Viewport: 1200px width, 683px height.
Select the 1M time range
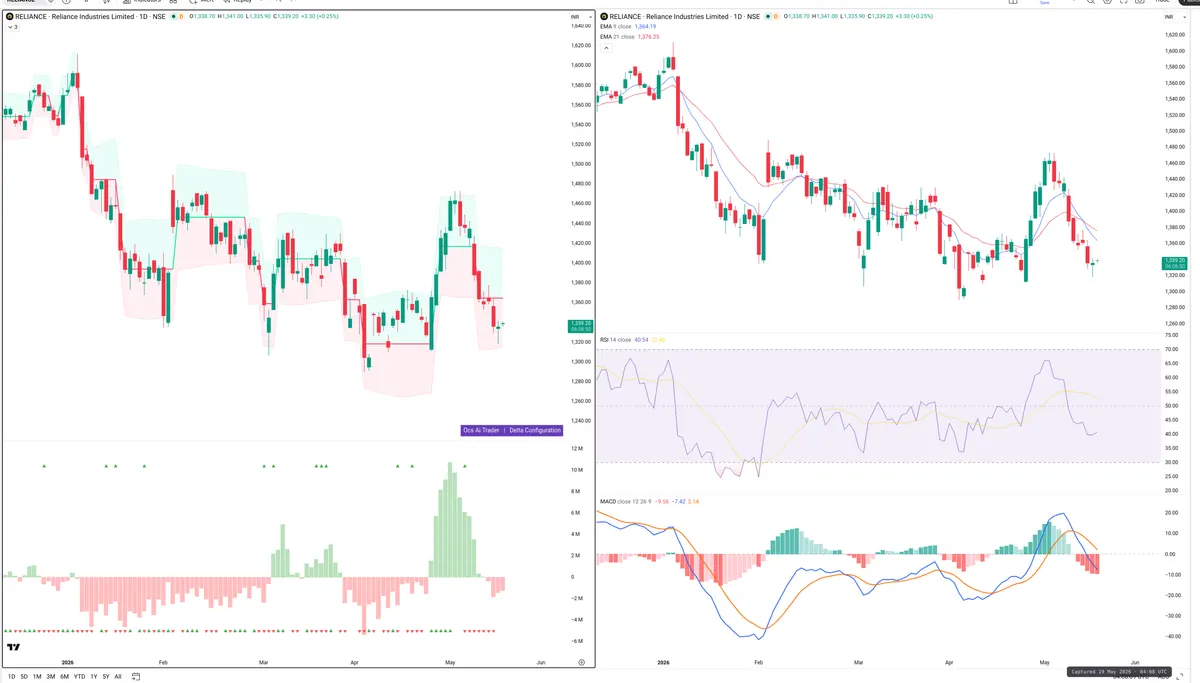38,677
